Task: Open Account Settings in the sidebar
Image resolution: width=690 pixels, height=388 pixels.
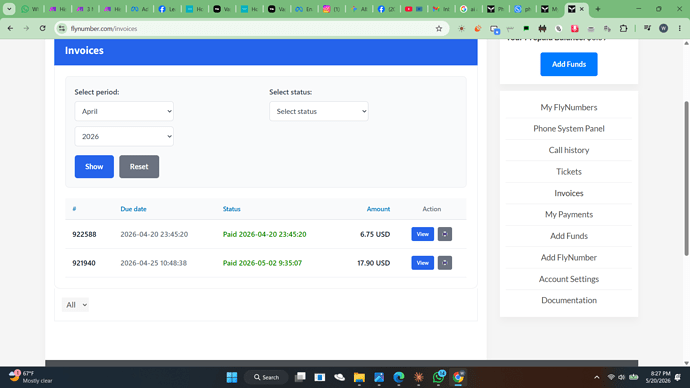Action: pyautogui.click(x=569, y=279)
